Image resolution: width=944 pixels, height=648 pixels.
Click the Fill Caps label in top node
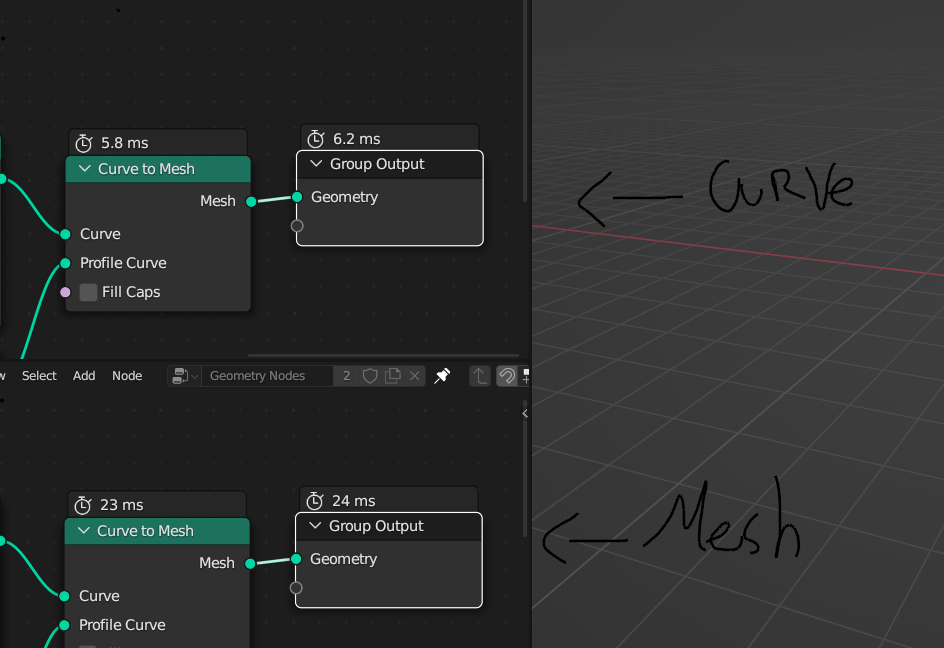tap(131, 292)
